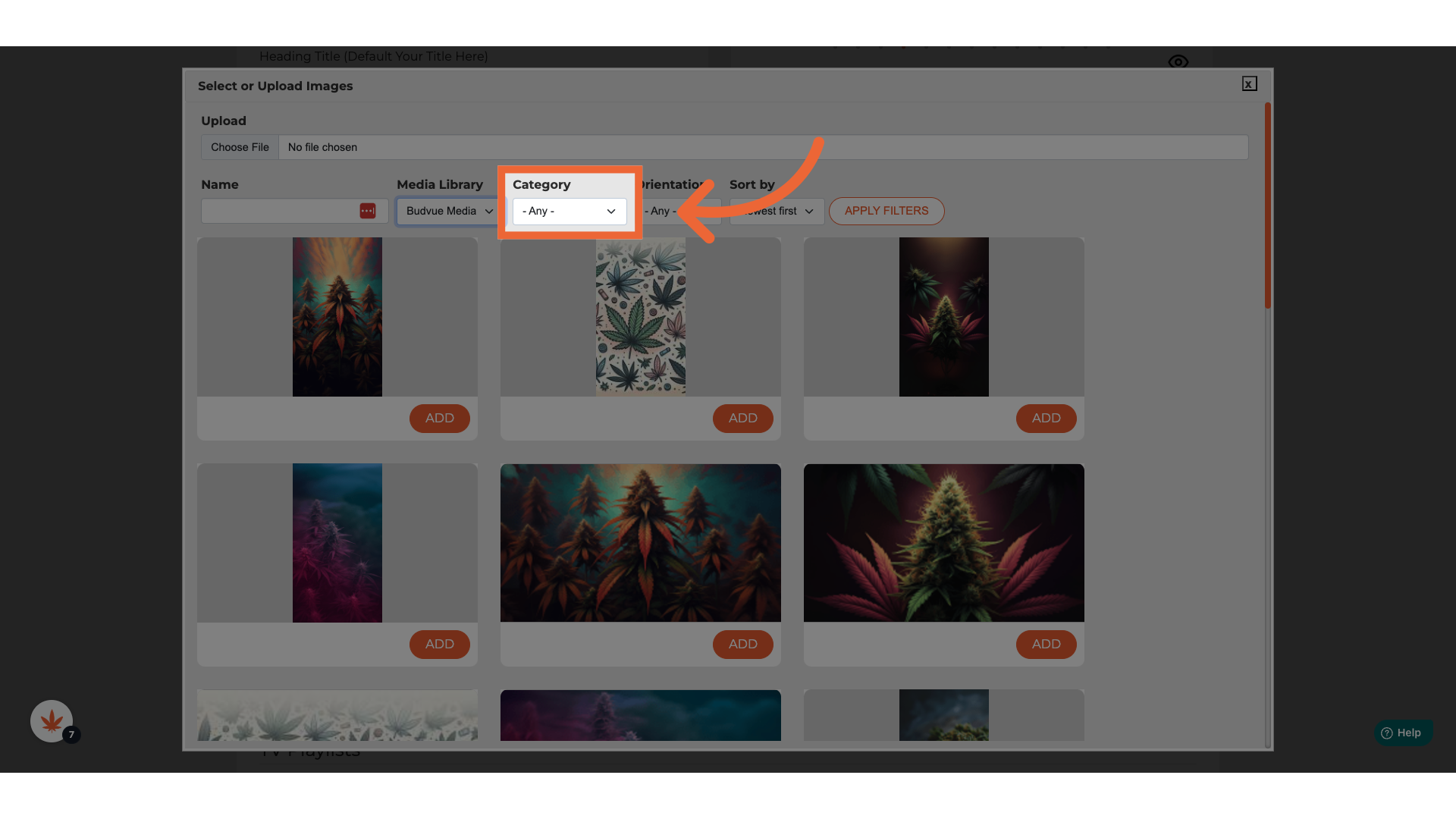Click the red icon in the Name field

point(368,211)
